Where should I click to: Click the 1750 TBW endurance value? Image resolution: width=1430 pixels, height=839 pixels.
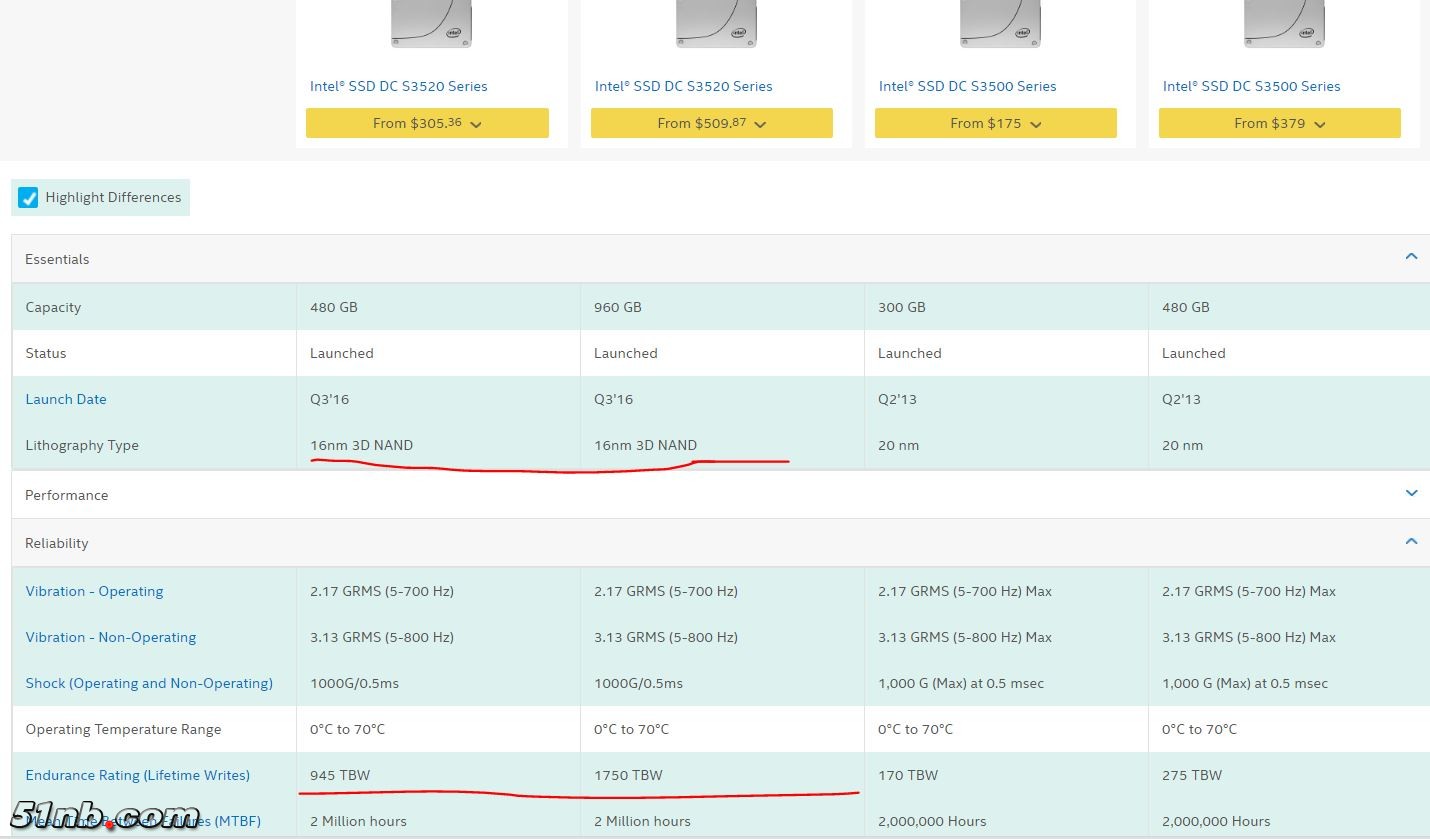[x=628, y=775]
